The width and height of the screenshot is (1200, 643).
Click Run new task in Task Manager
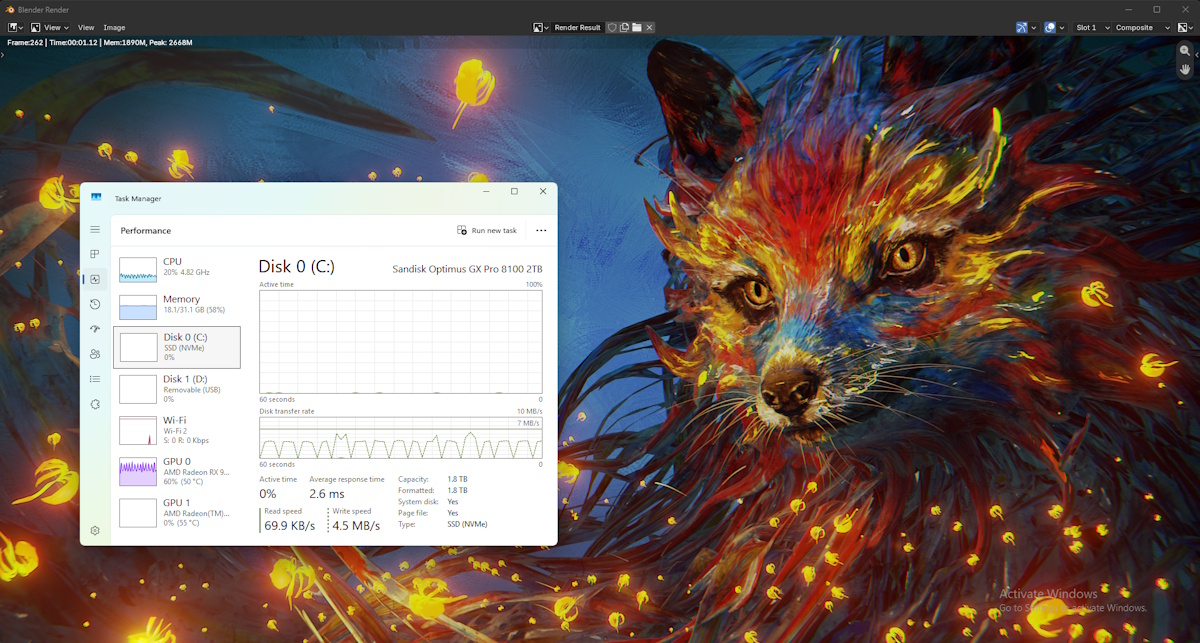coord(487,230)
